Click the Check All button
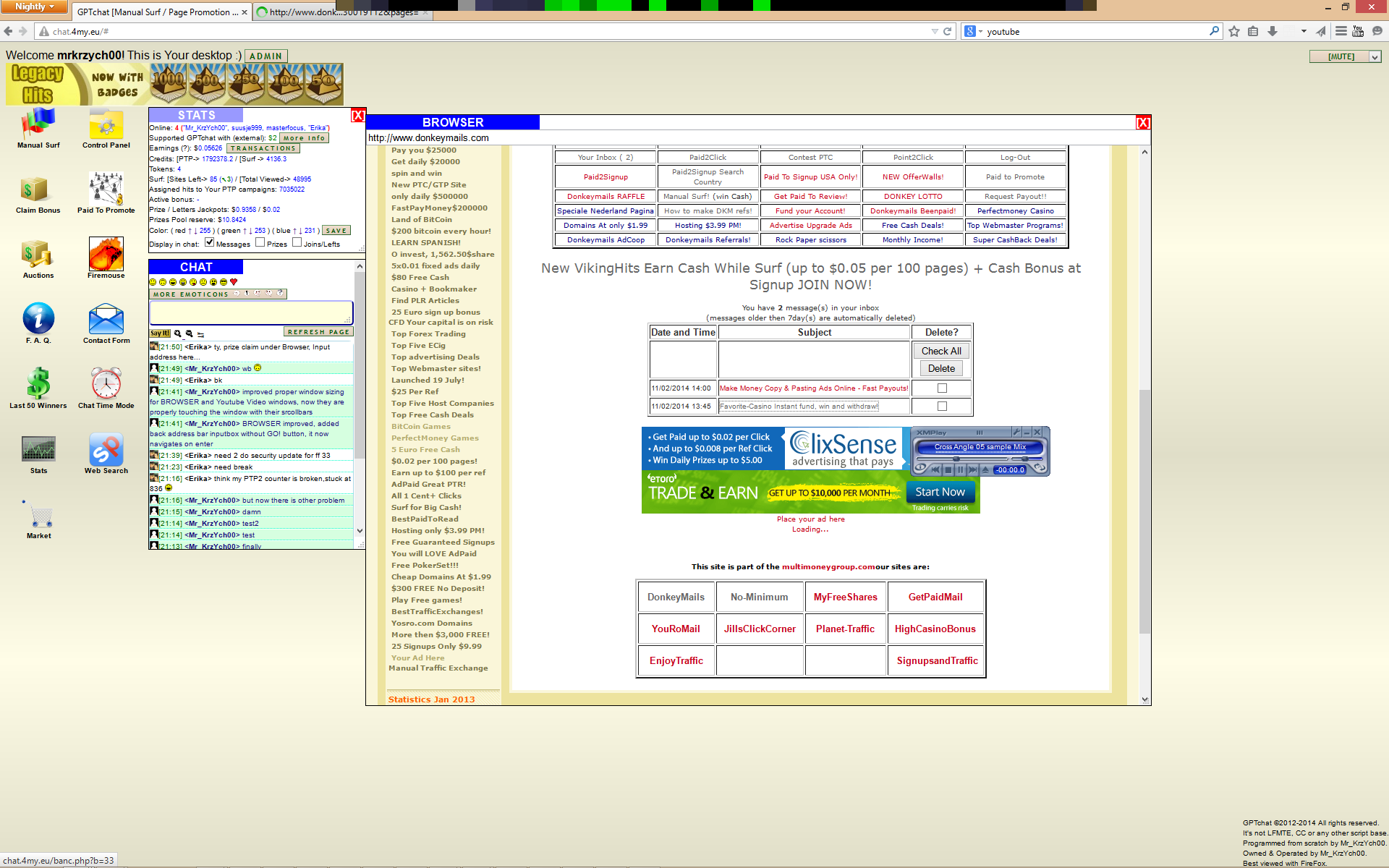The image size is (1389, 868). [941, 351]
